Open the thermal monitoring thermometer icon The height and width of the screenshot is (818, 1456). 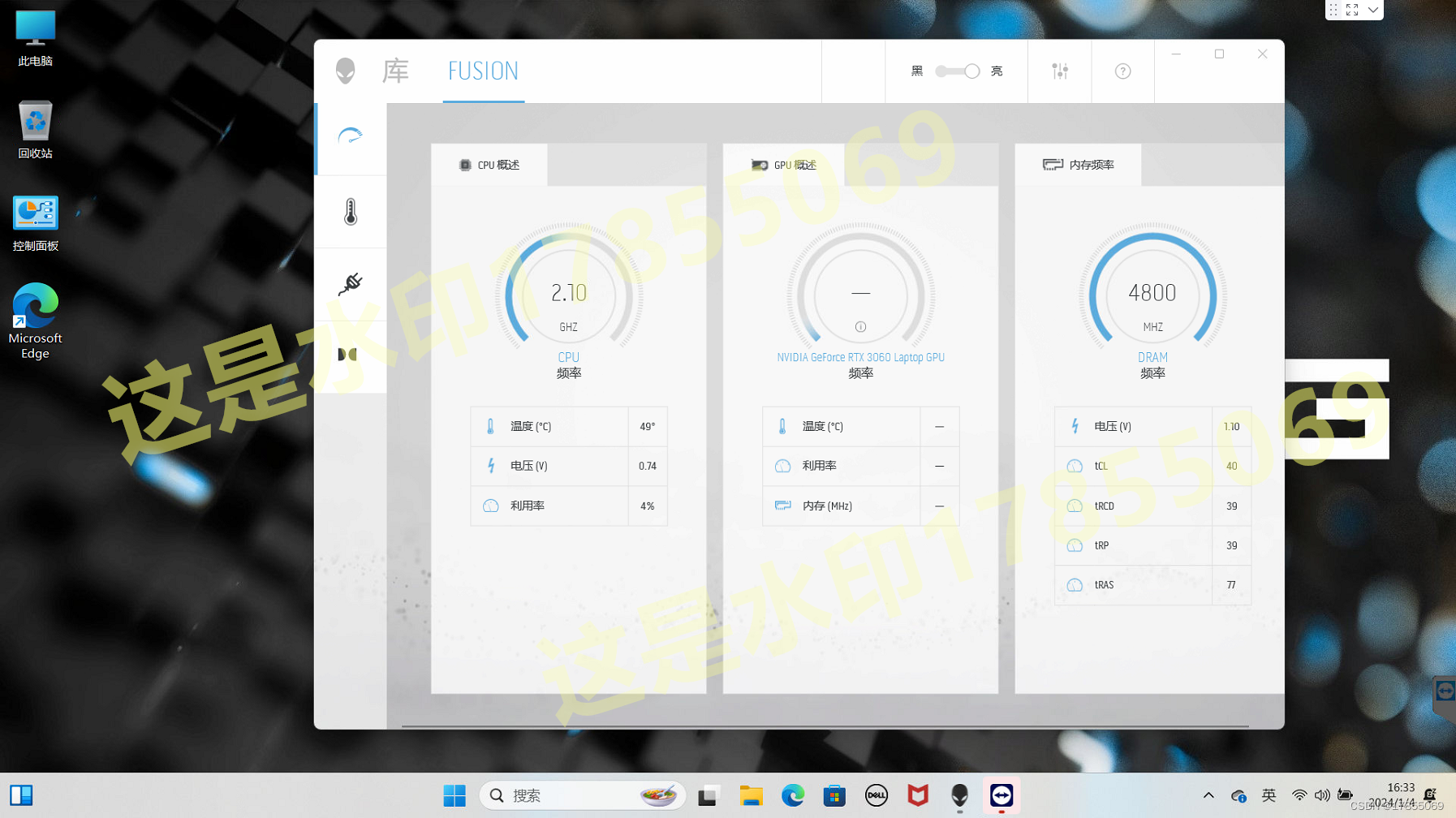[x=350, y=211]
